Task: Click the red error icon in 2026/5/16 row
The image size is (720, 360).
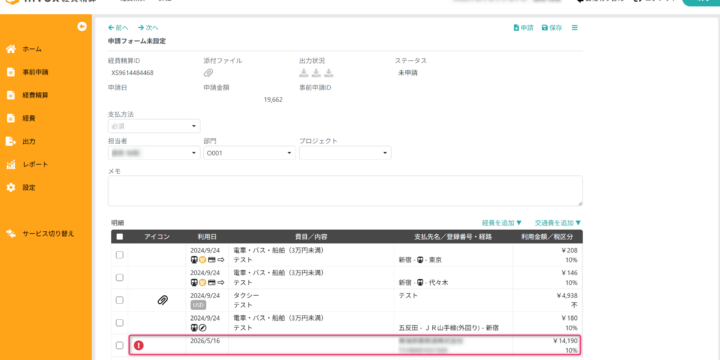Action: coord(138,345)
